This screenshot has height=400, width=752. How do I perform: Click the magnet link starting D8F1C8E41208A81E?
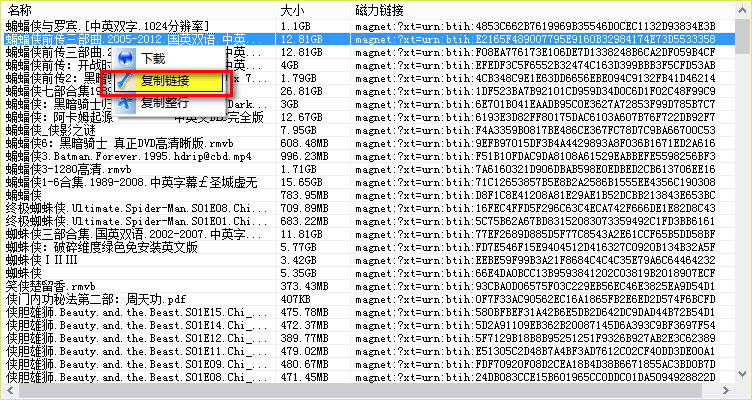pyautogui.click(x=536, y=195)
